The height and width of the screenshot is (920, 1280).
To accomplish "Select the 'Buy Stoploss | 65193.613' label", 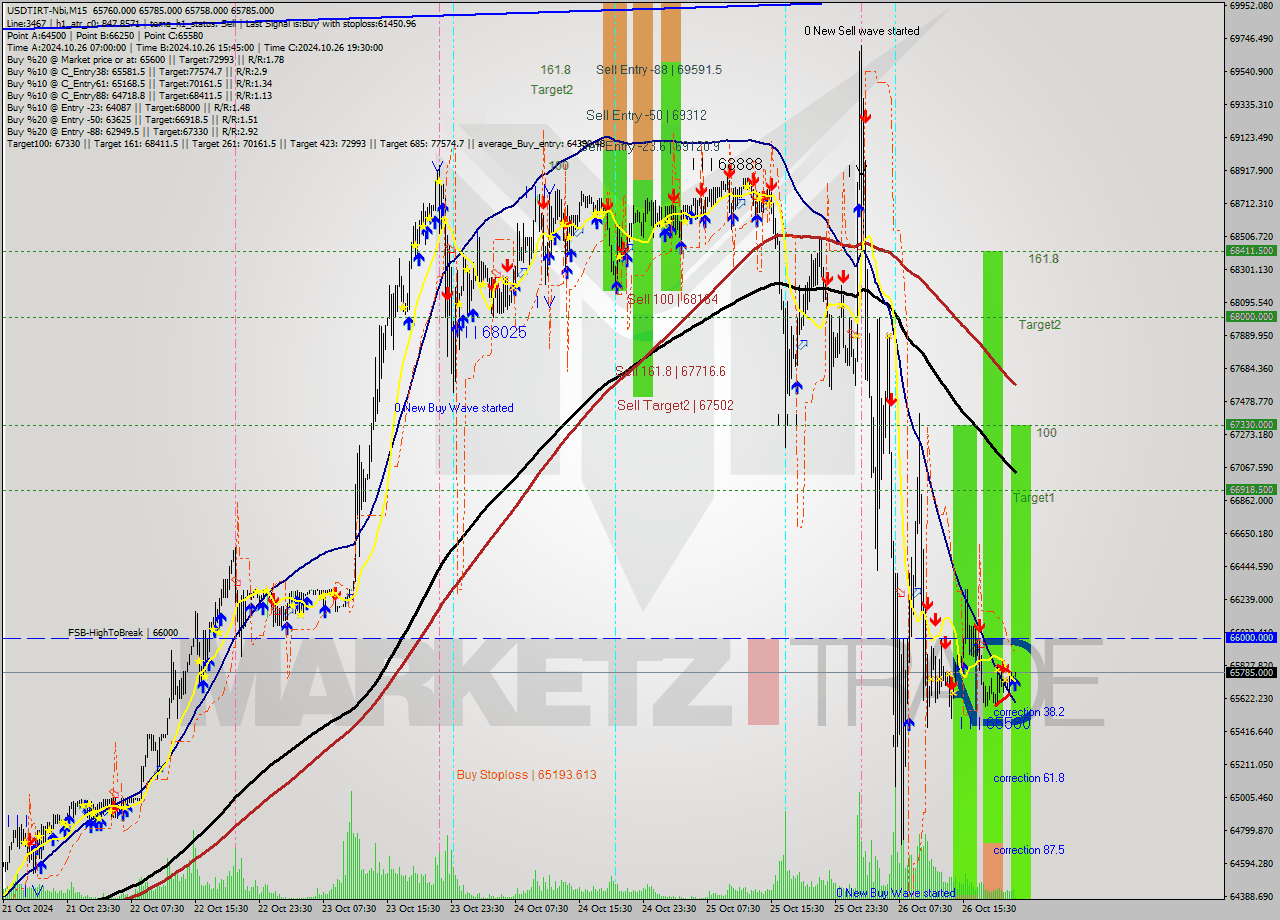I will 526,774.
